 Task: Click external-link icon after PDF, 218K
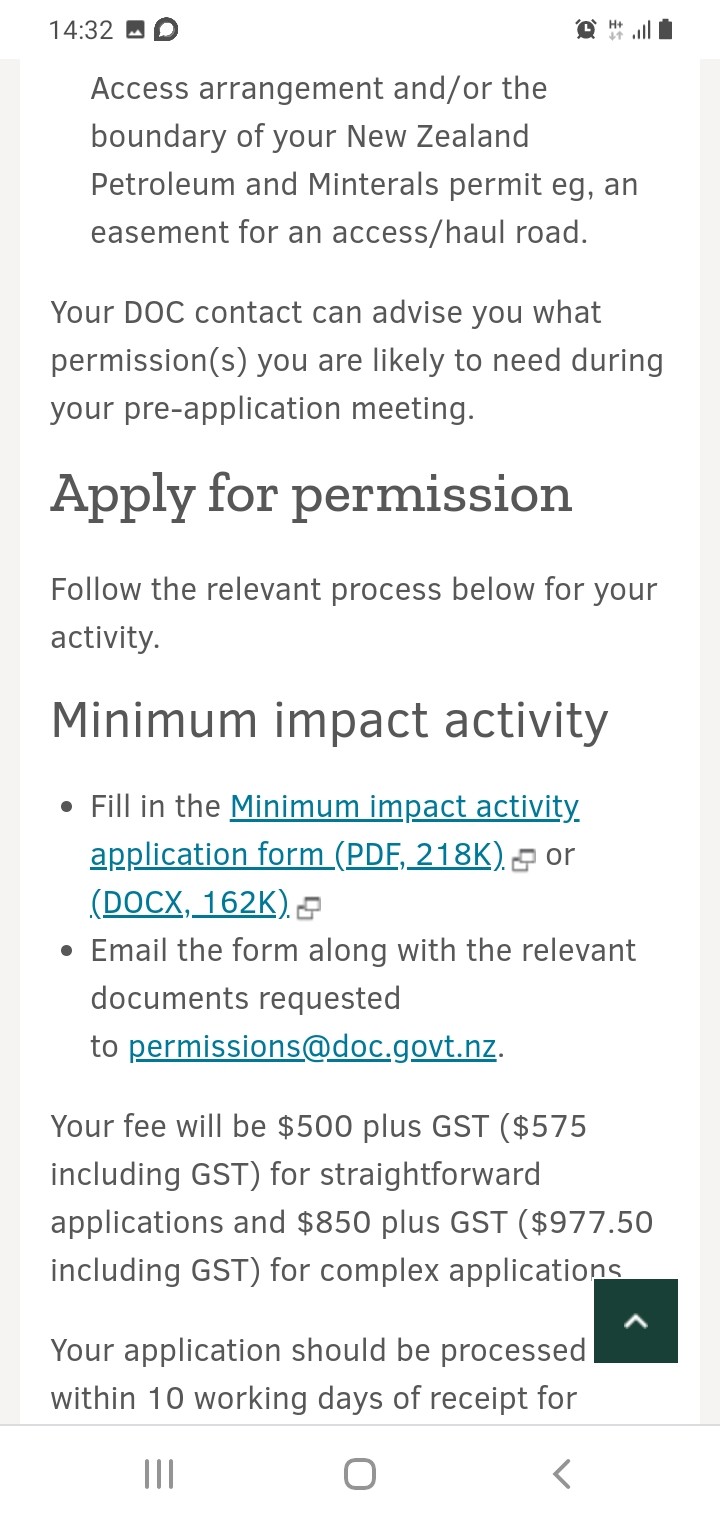(x=523, y=859)
